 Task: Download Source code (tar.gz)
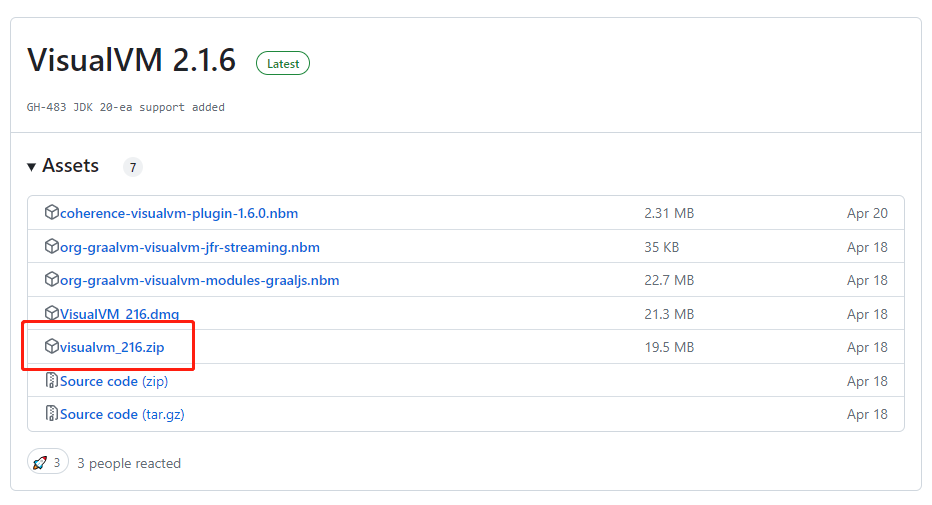pos(122,415)
